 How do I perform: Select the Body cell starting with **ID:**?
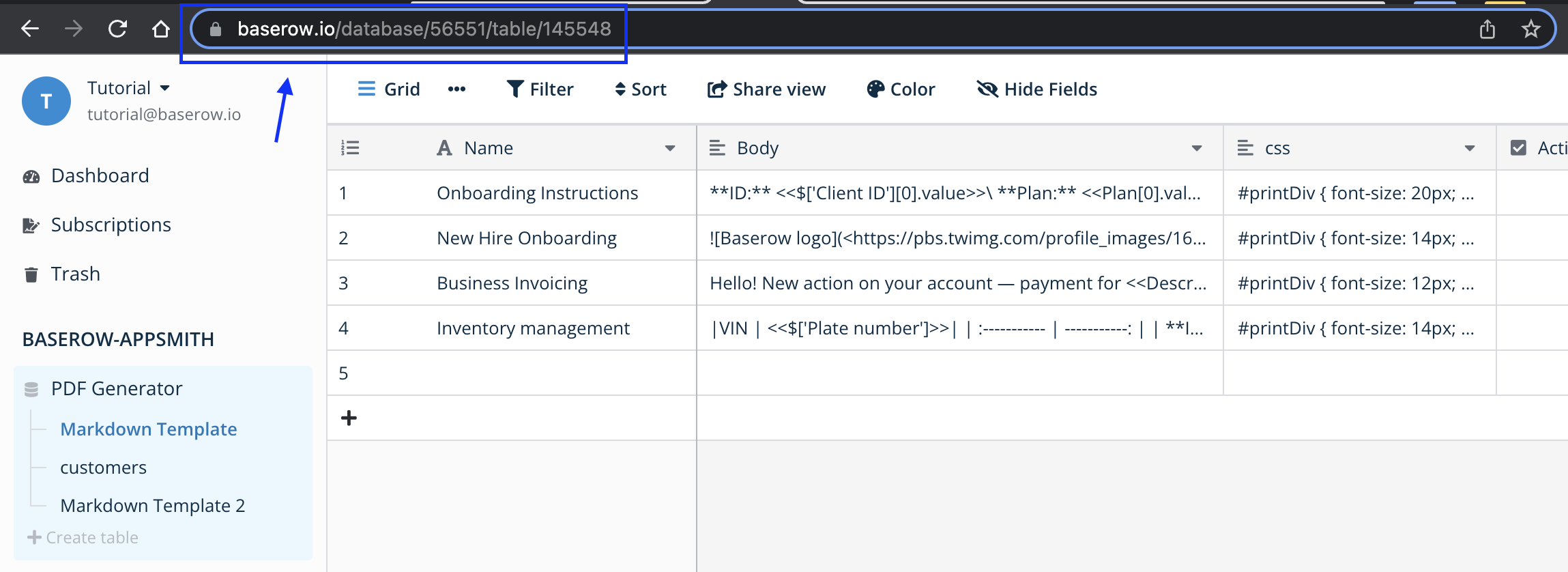click(960, 193)
